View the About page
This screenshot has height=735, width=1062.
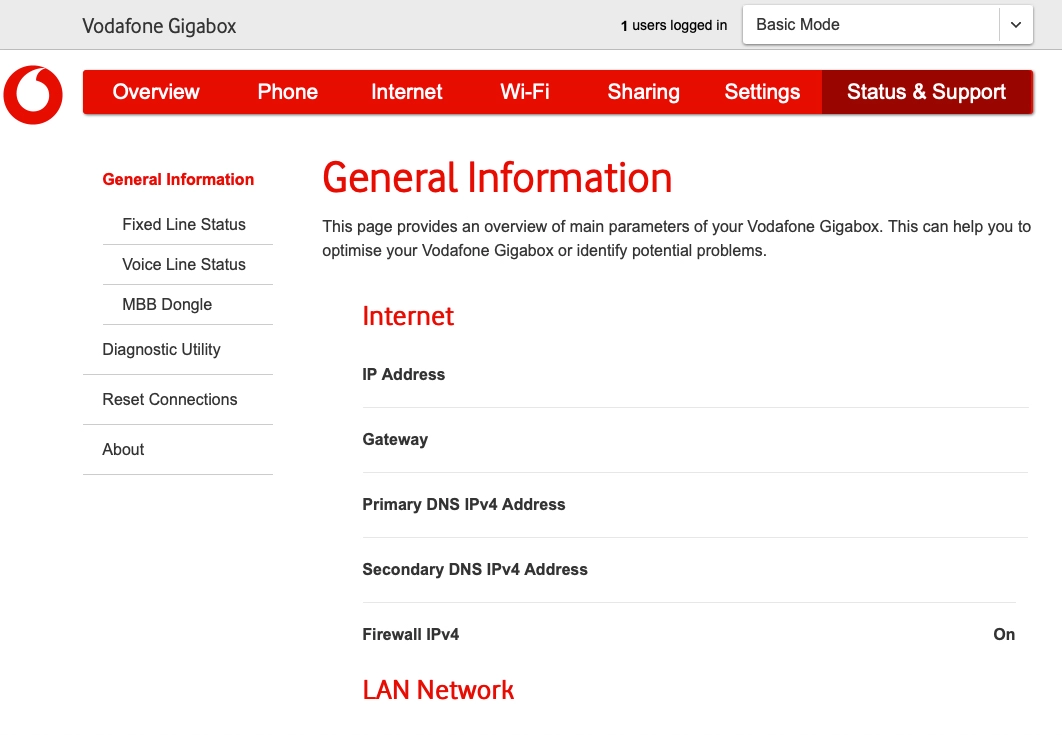click(122, 449)
